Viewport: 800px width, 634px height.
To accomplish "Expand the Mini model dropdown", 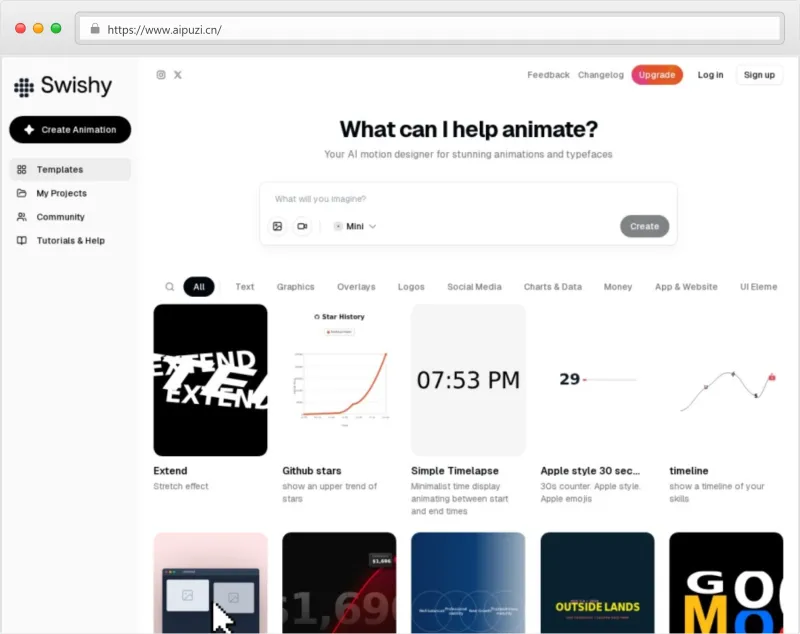I will coord(355,226).
